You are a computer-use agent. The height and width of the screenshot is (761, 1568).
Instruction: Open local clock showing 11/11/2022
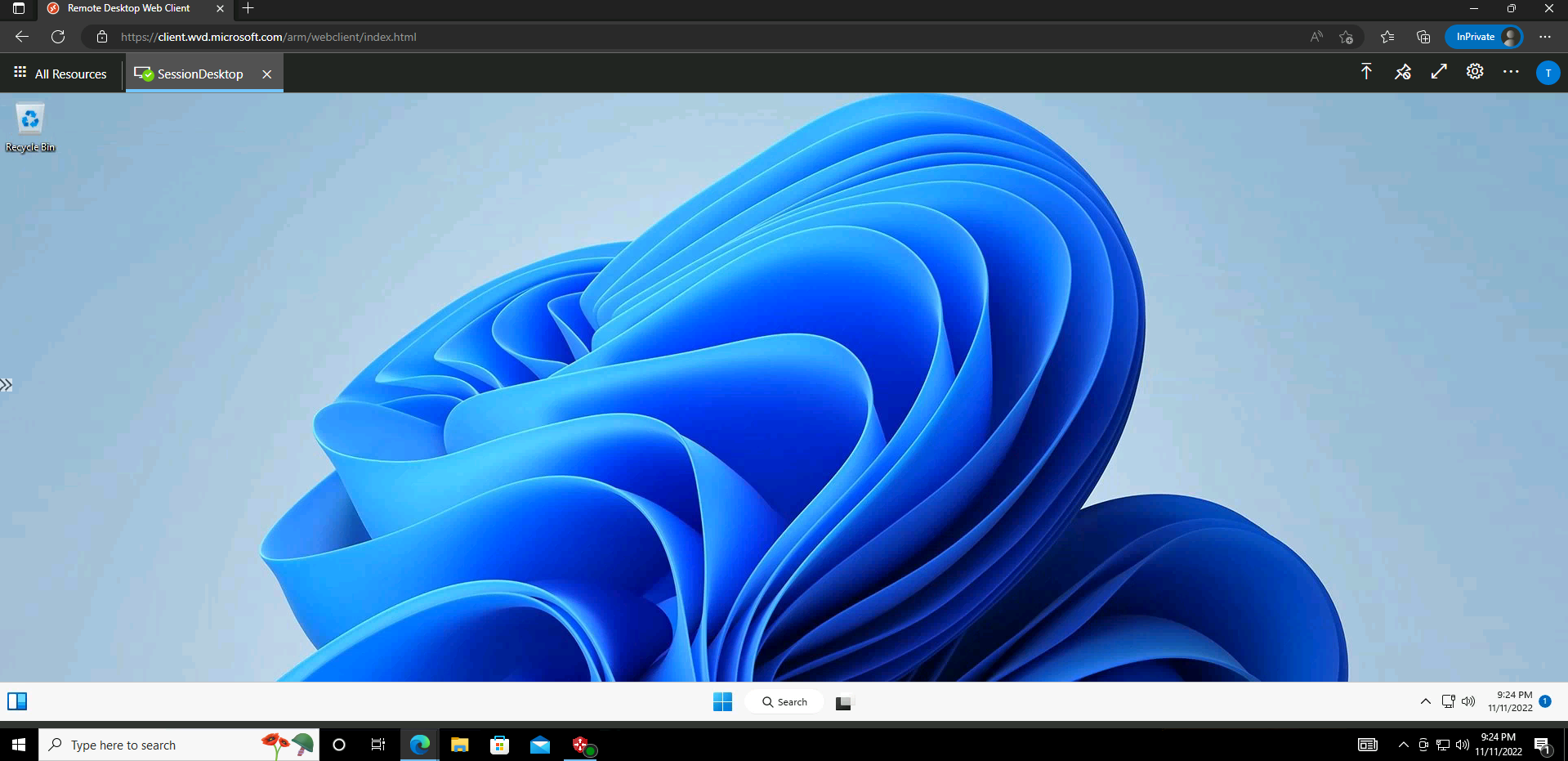pos(1498,745)
